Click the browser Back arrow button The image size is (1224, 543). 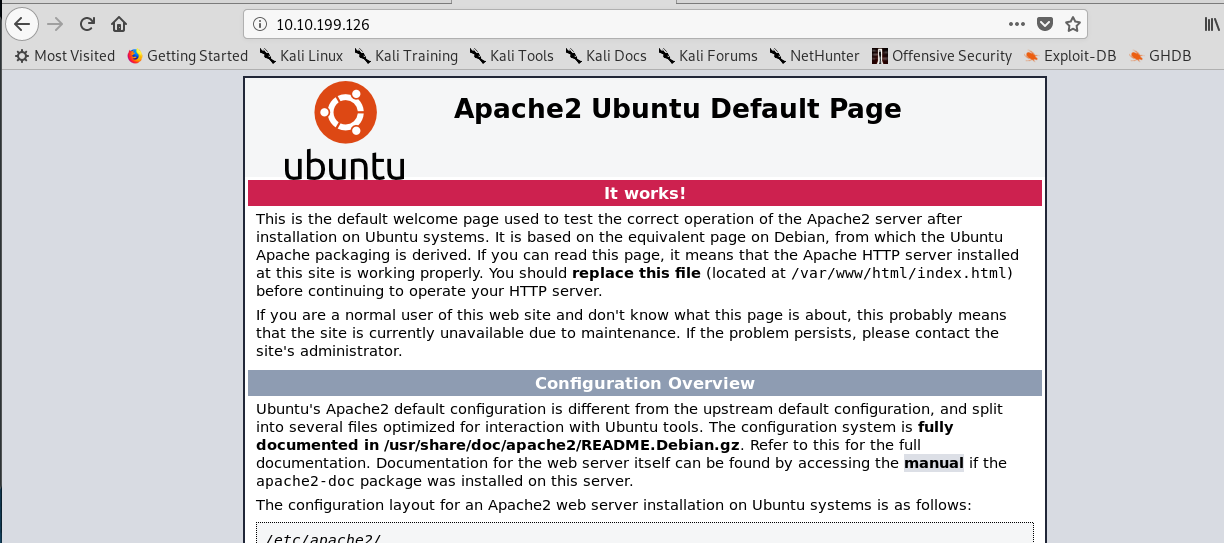point(22,23)
